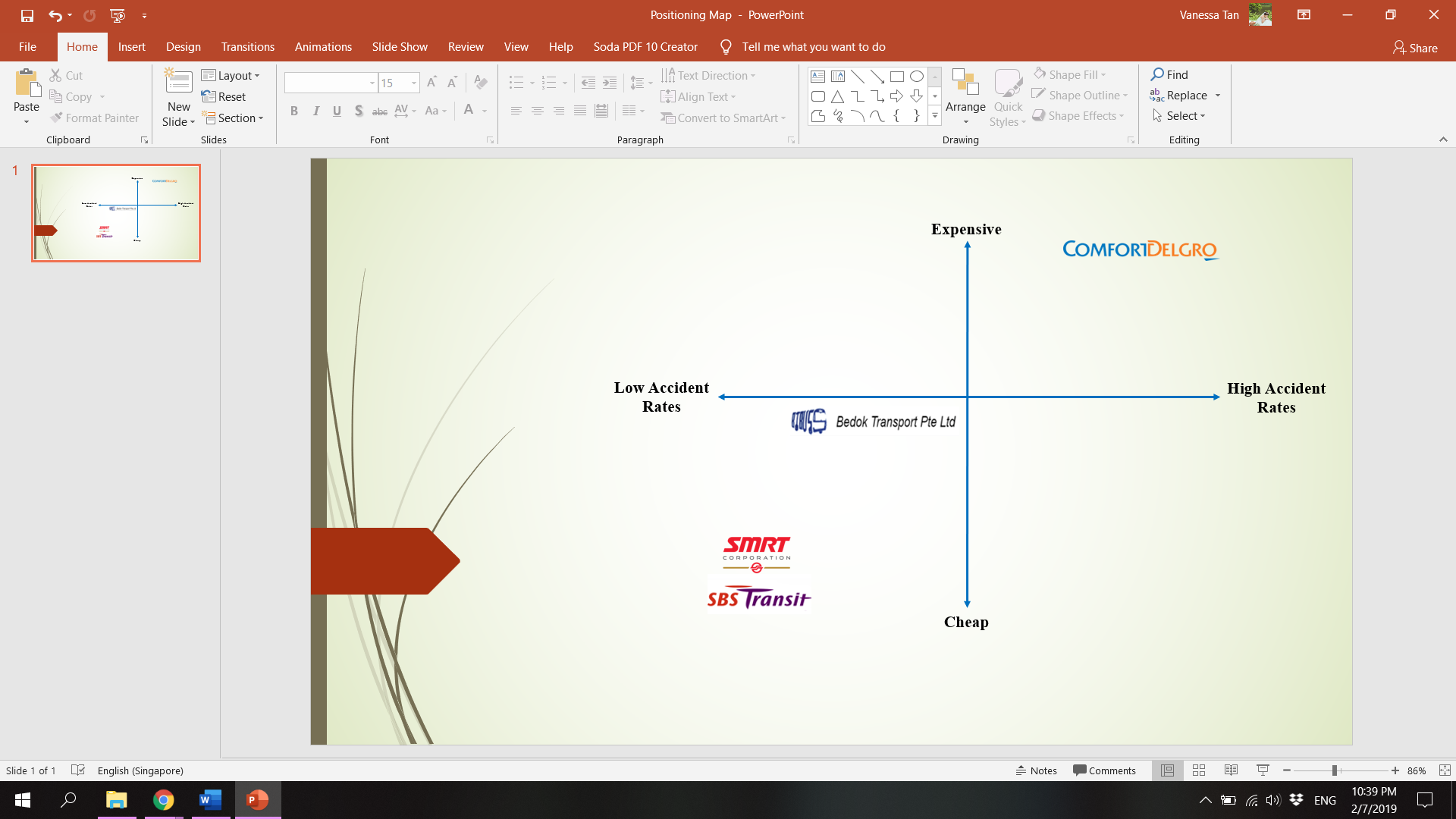Viewport: 1456px width, 819px height.
Task: Select the Oval shape in gallery
Action: [917, 76]
